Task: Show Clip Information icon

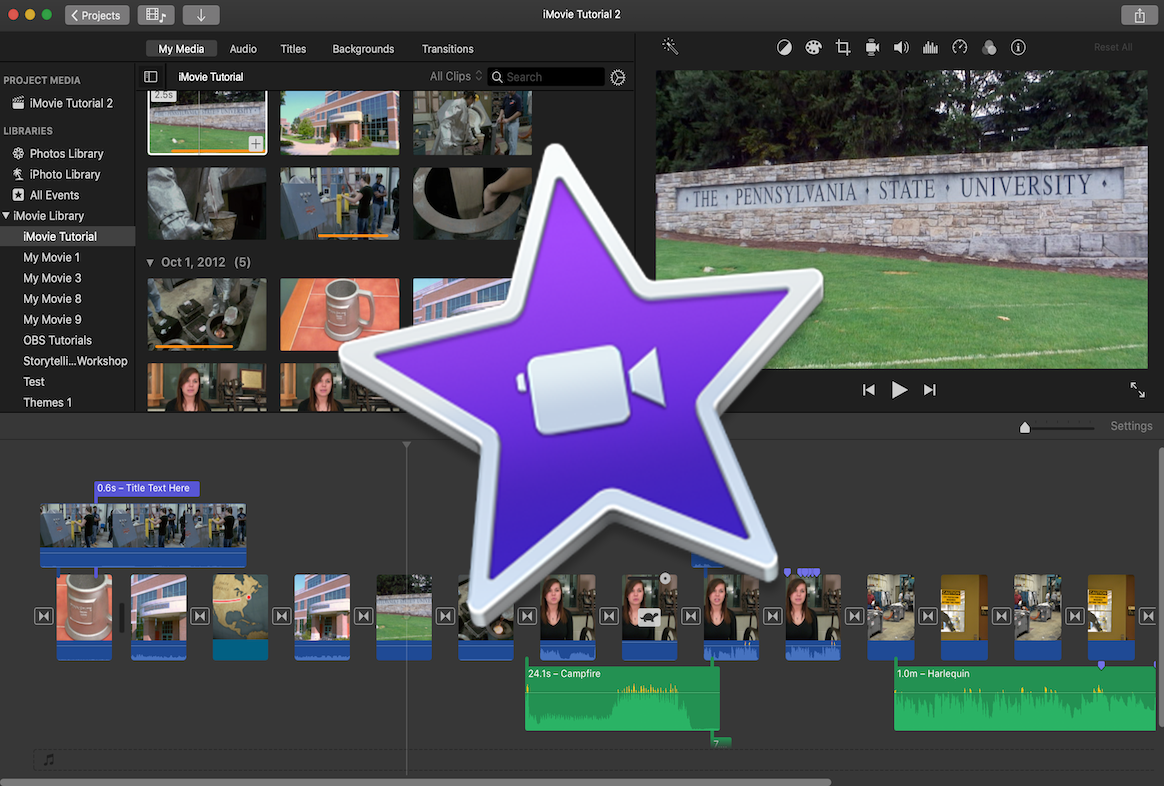Action: [x=1018, y=48]
